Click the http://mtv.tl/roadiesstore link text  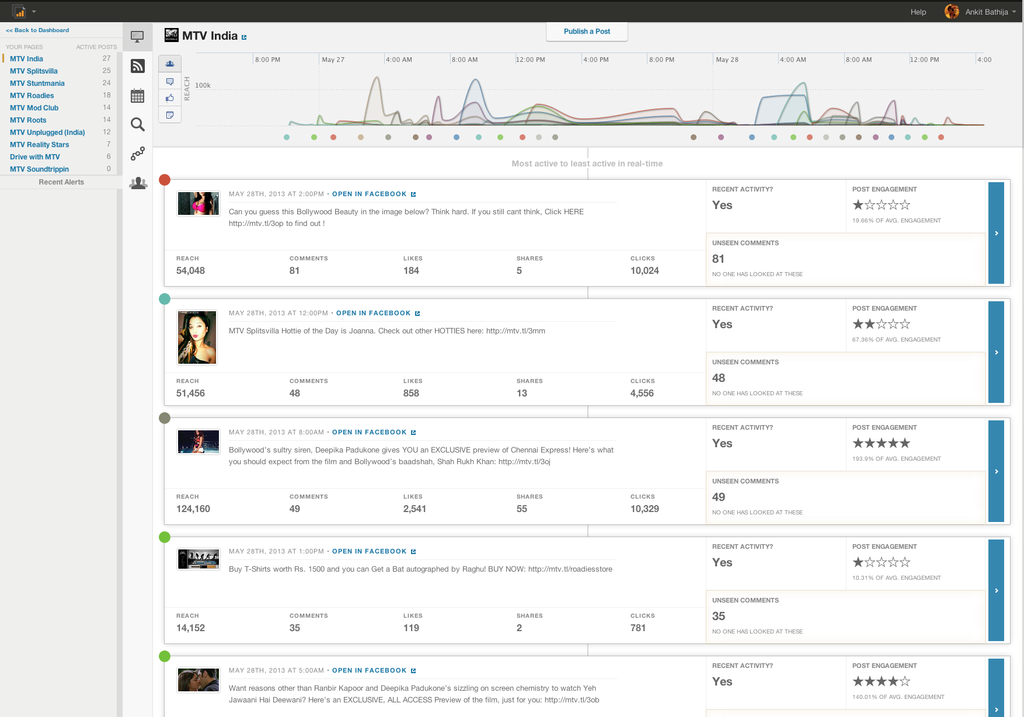click(570, 569)
